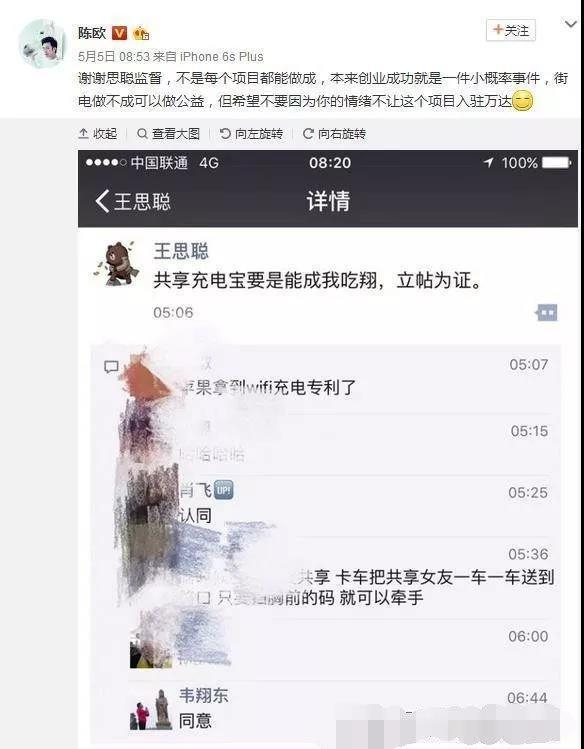Click the orange V verified badge

click(x=119, y=33)
